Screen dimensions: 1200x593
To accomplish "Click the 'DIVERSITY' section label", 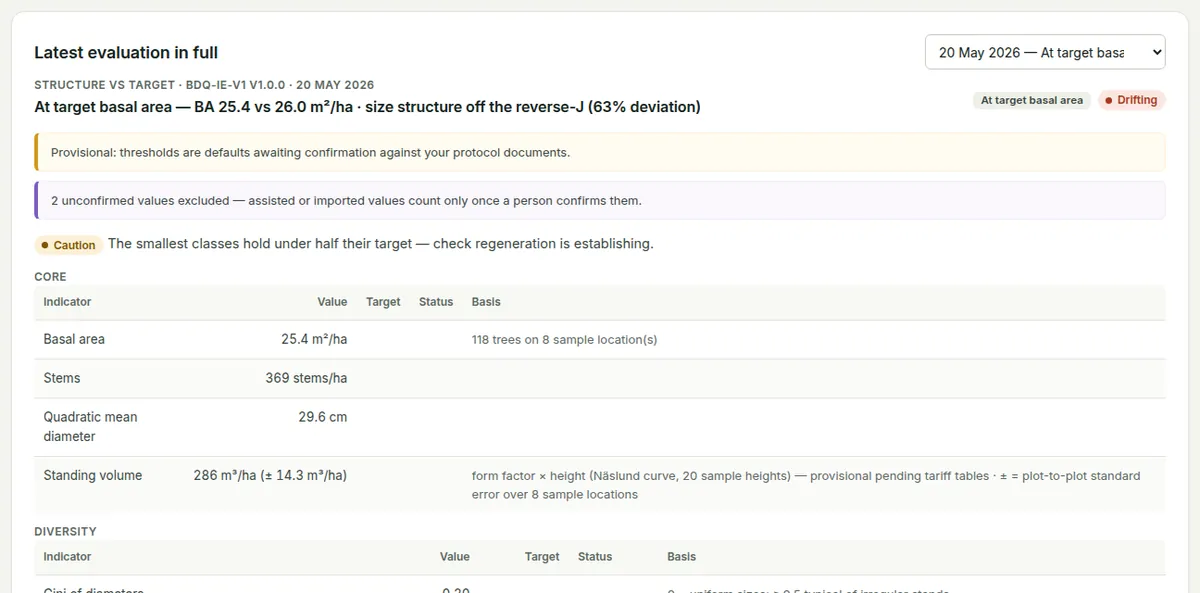I will [x=65, y=532].
